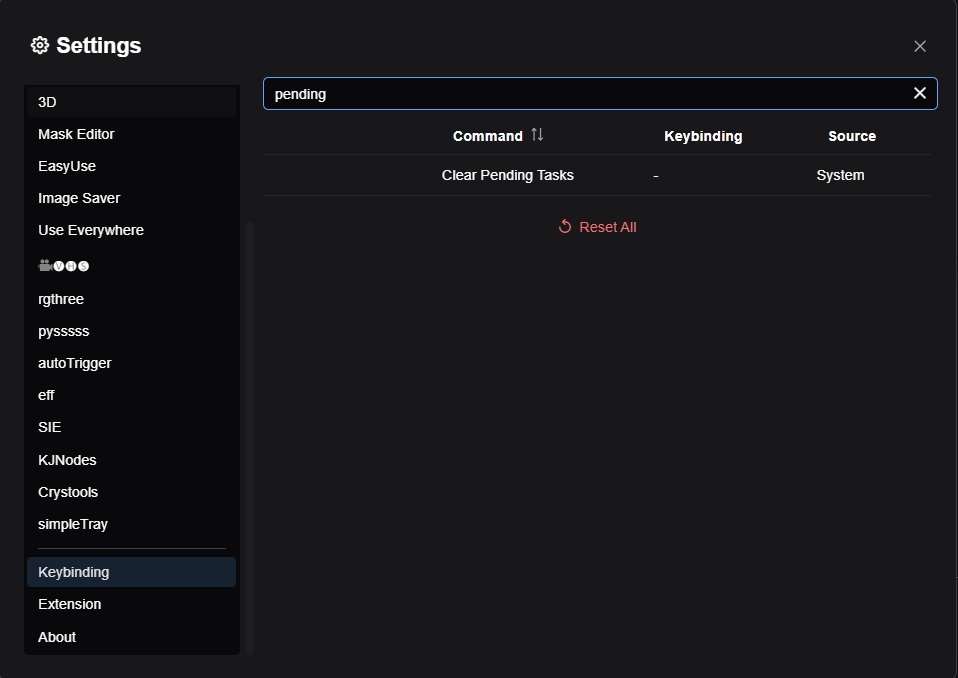Click Reset All keybindings
This screenshot has height=678, width=958.
pos(598,227)
